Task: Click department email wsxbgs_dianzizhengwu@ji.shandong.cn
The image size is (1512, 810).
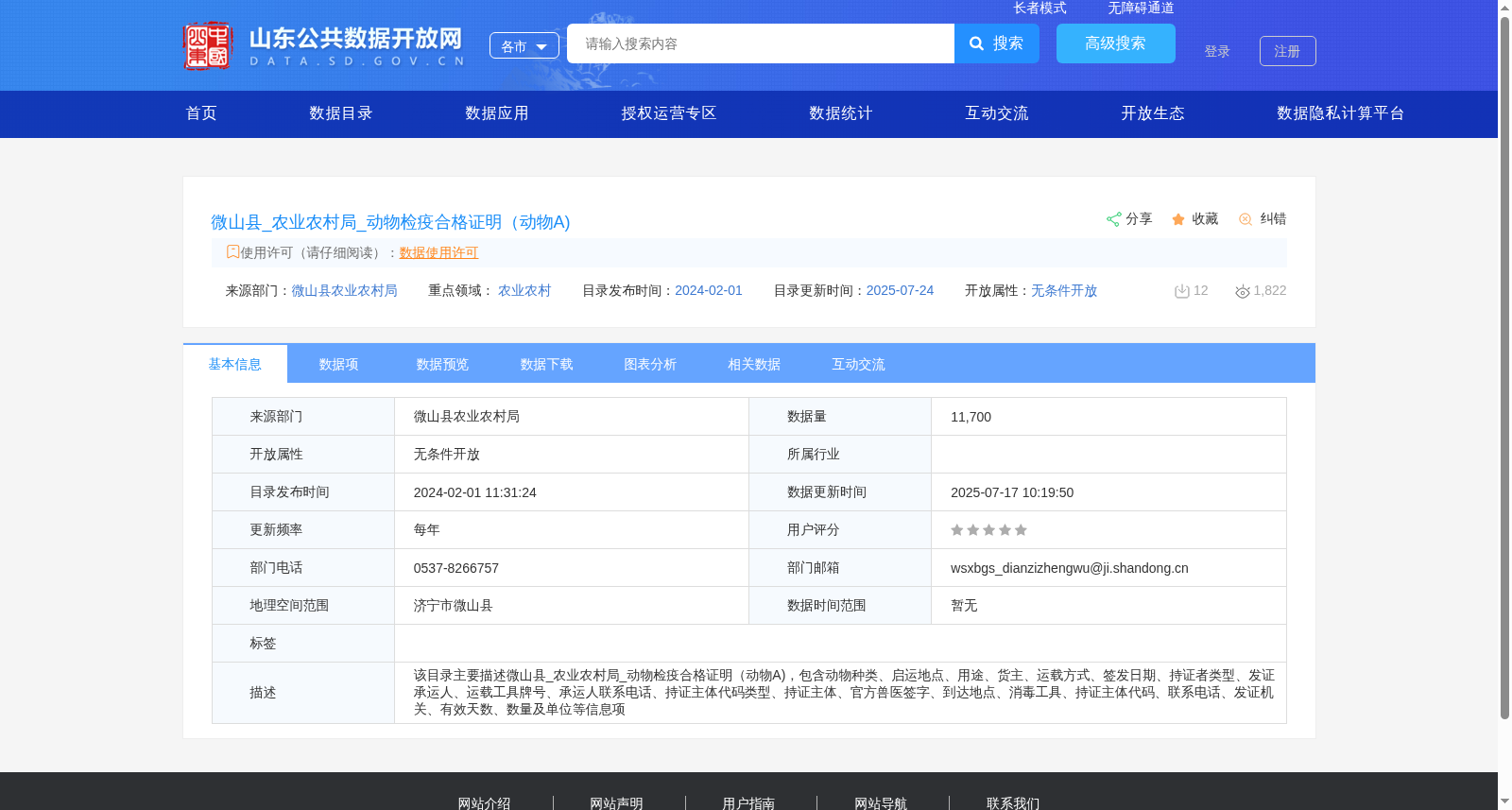Action: [1070, 568]
